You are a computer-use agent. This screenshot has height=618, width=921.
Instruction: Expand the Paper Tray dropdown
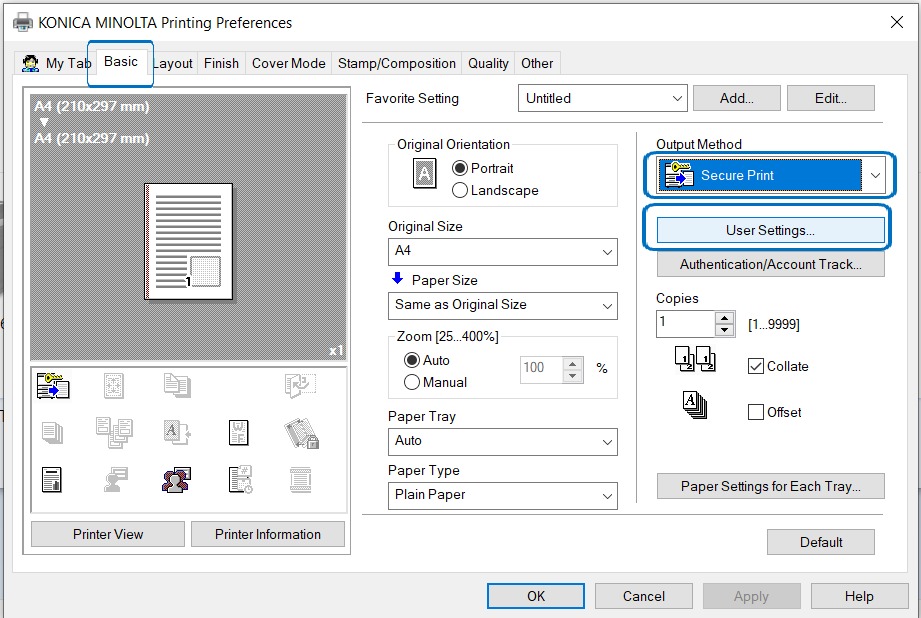click(502, 440)
